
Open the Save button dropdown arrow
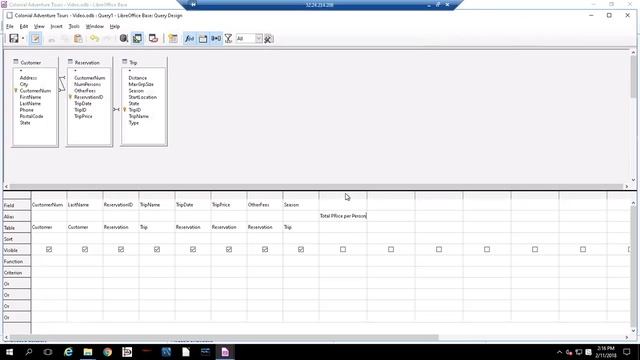23,38
